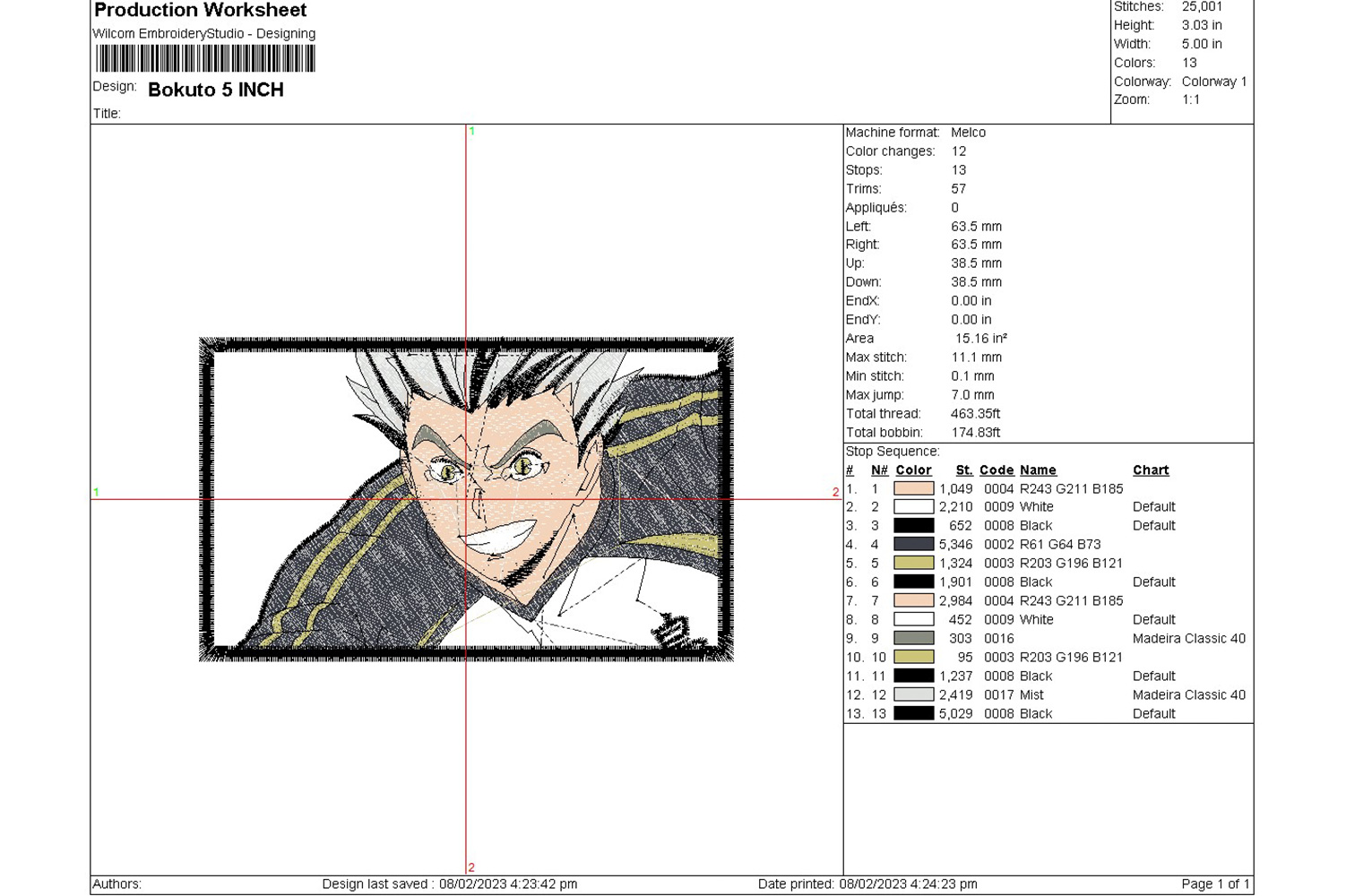The image size is (1346, 896).
Task: Click the olive-gold swatch in stop row 5
Action: click(x=913, y=564)
